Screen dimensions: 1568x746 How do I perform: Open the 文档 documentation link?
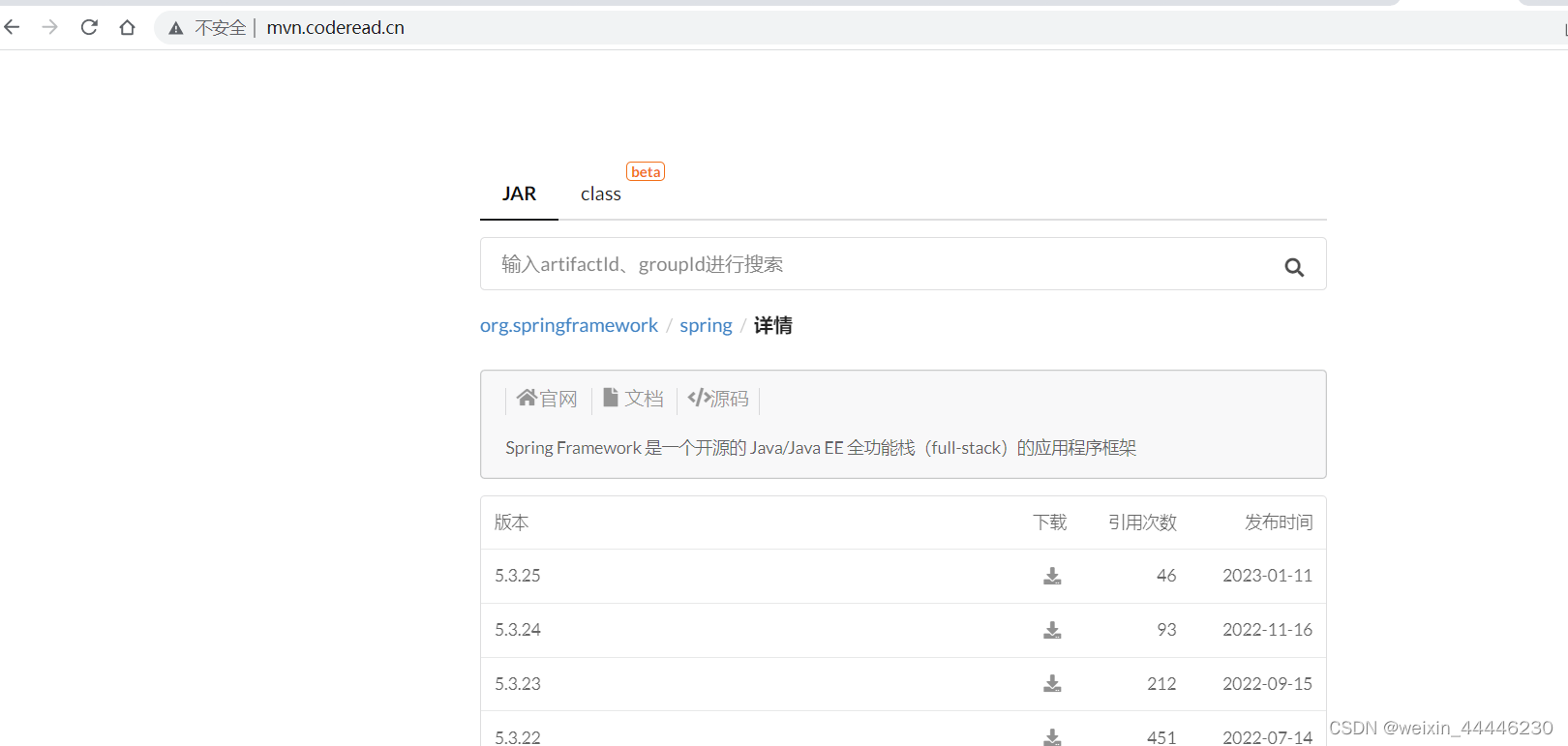click(x=633, y=399)
